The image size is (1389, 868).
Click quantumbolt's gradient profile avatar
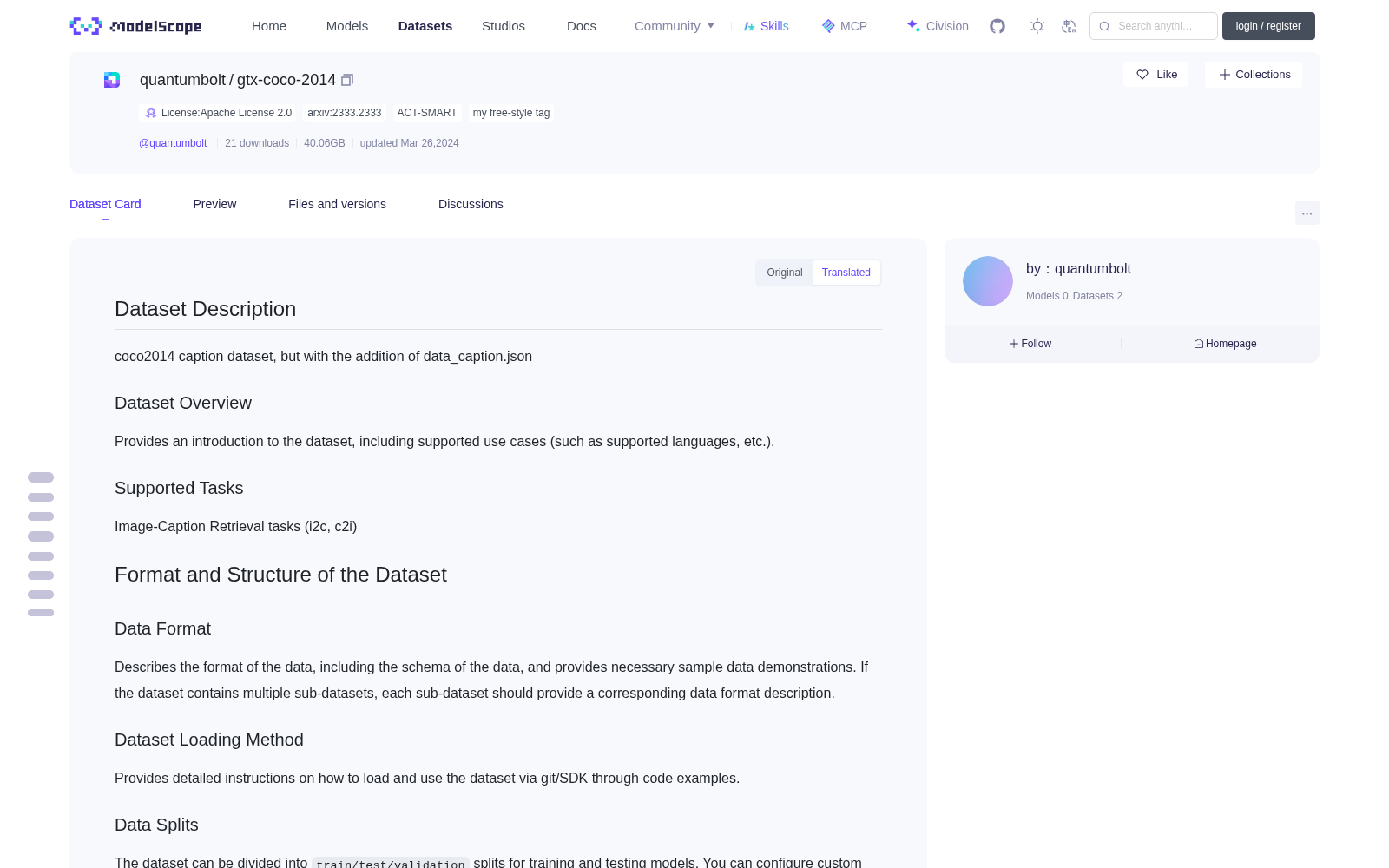click(x=988, y=281)
